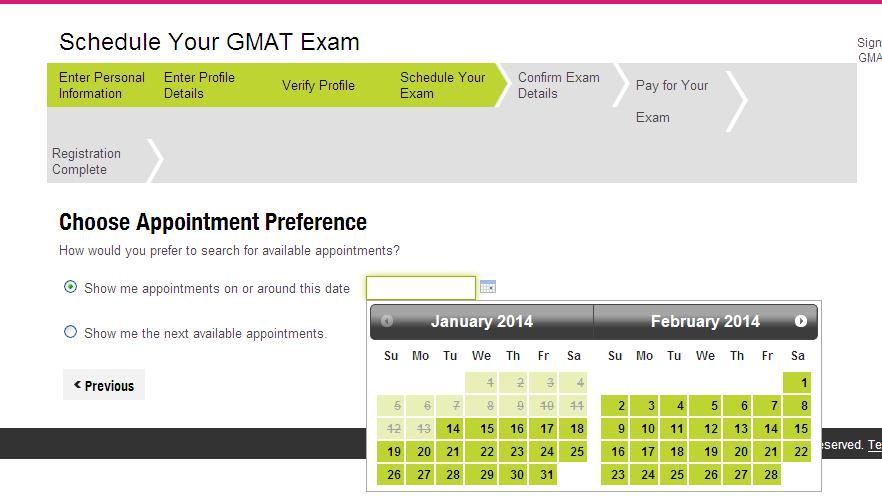Image resolution: width=882 pixels, height=496 pixels.
Task: Click the 'Schedule Your Exam' step
Action: tap(442, 85)
